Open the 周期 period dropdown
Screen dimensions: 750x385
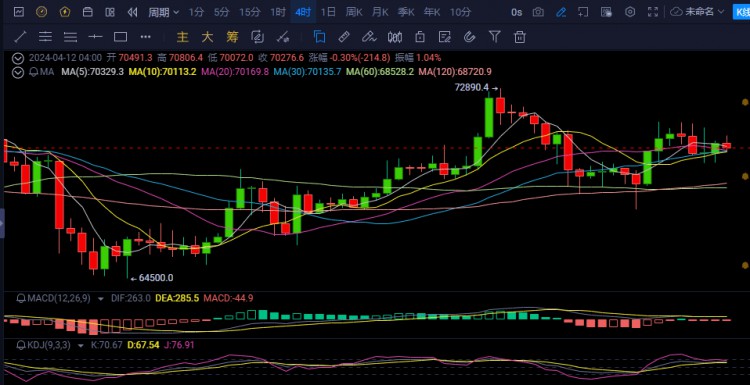pos(164,12)
